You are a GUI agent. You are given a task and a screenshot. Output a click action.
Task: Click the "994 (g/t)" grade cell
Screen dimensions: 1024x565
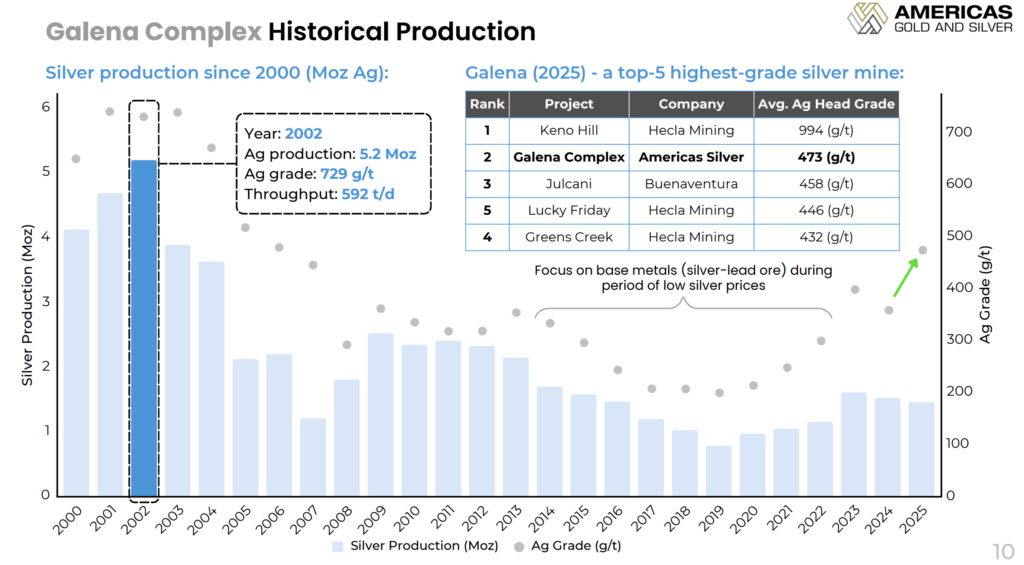(826, 131)
